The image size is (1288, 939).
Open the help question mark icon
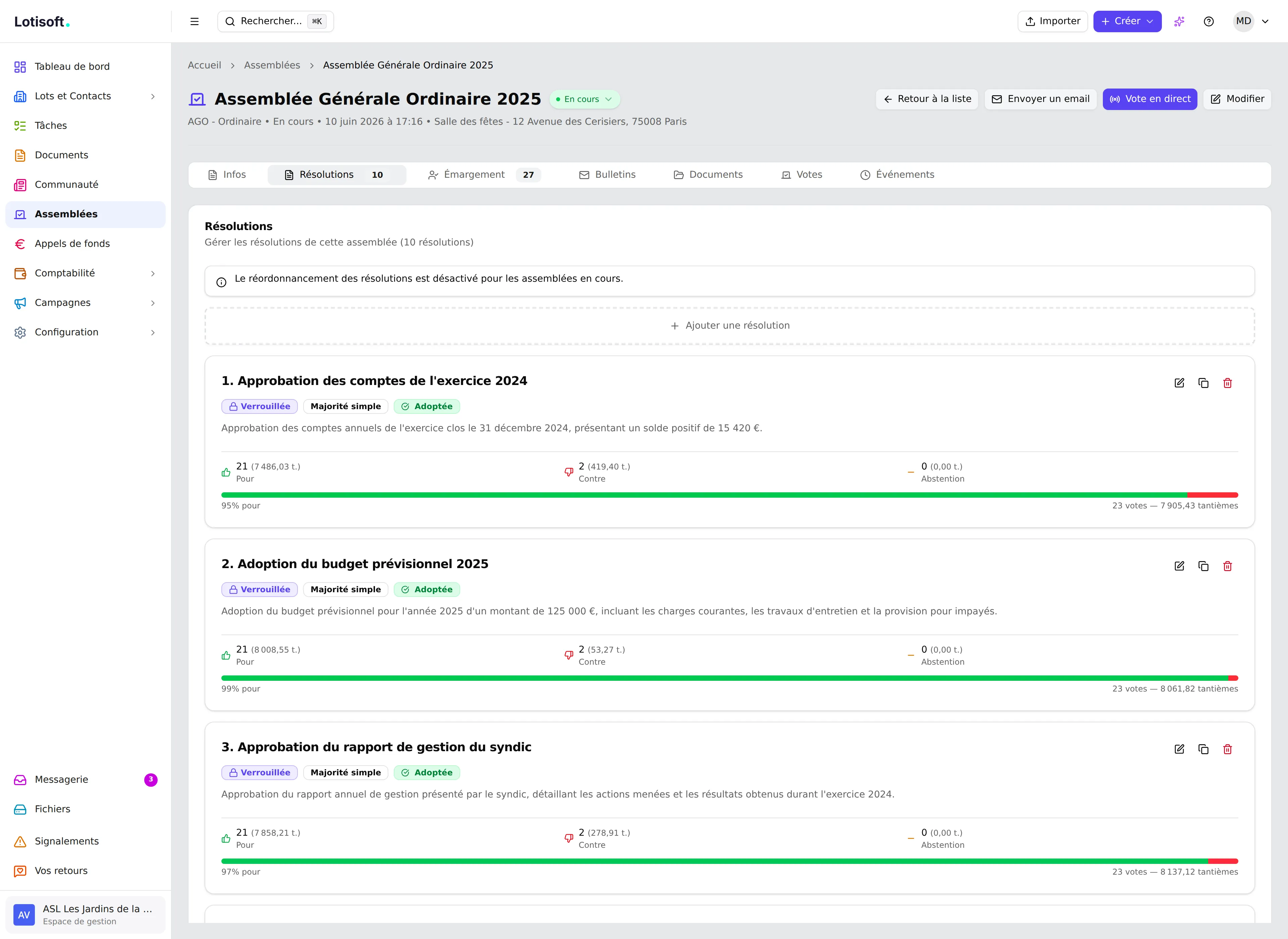click(x=1209, y=21)
